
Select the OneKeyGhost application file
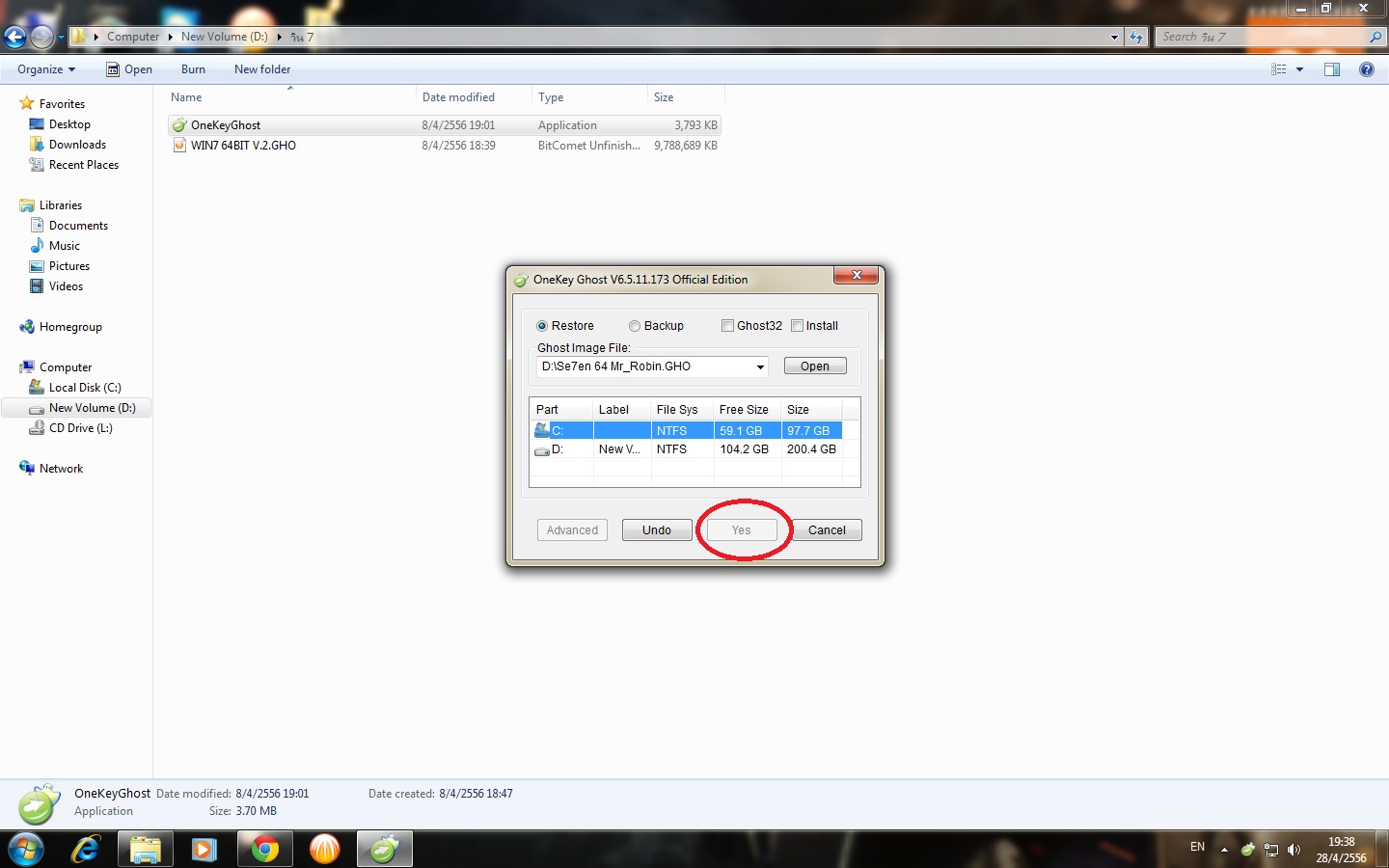(x=445, y=125)
